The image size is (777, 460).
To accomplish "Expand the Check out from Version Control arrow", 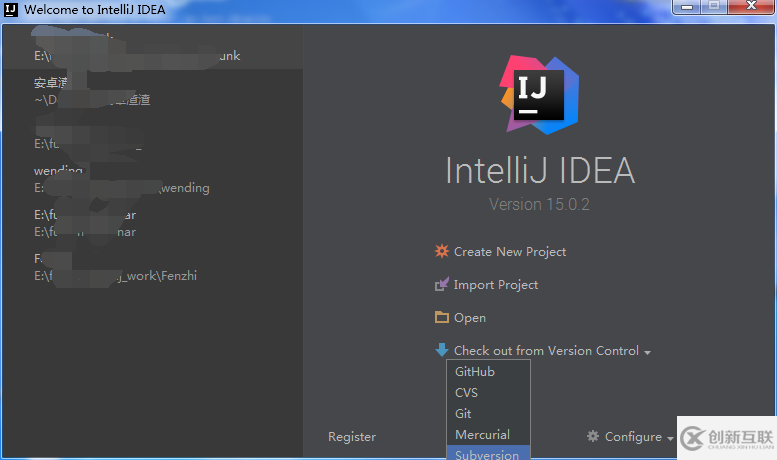I will [647, 352].
